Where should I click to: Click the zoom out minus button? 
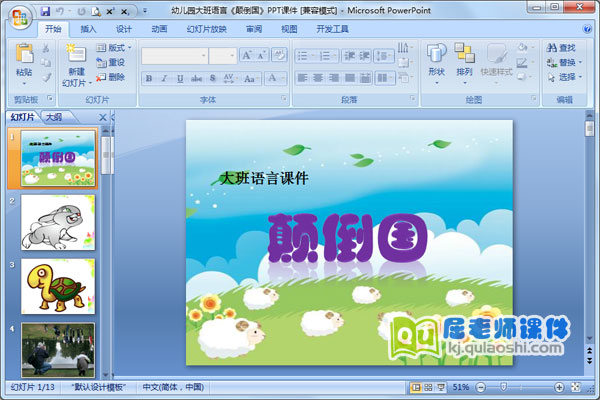(481, 387)
